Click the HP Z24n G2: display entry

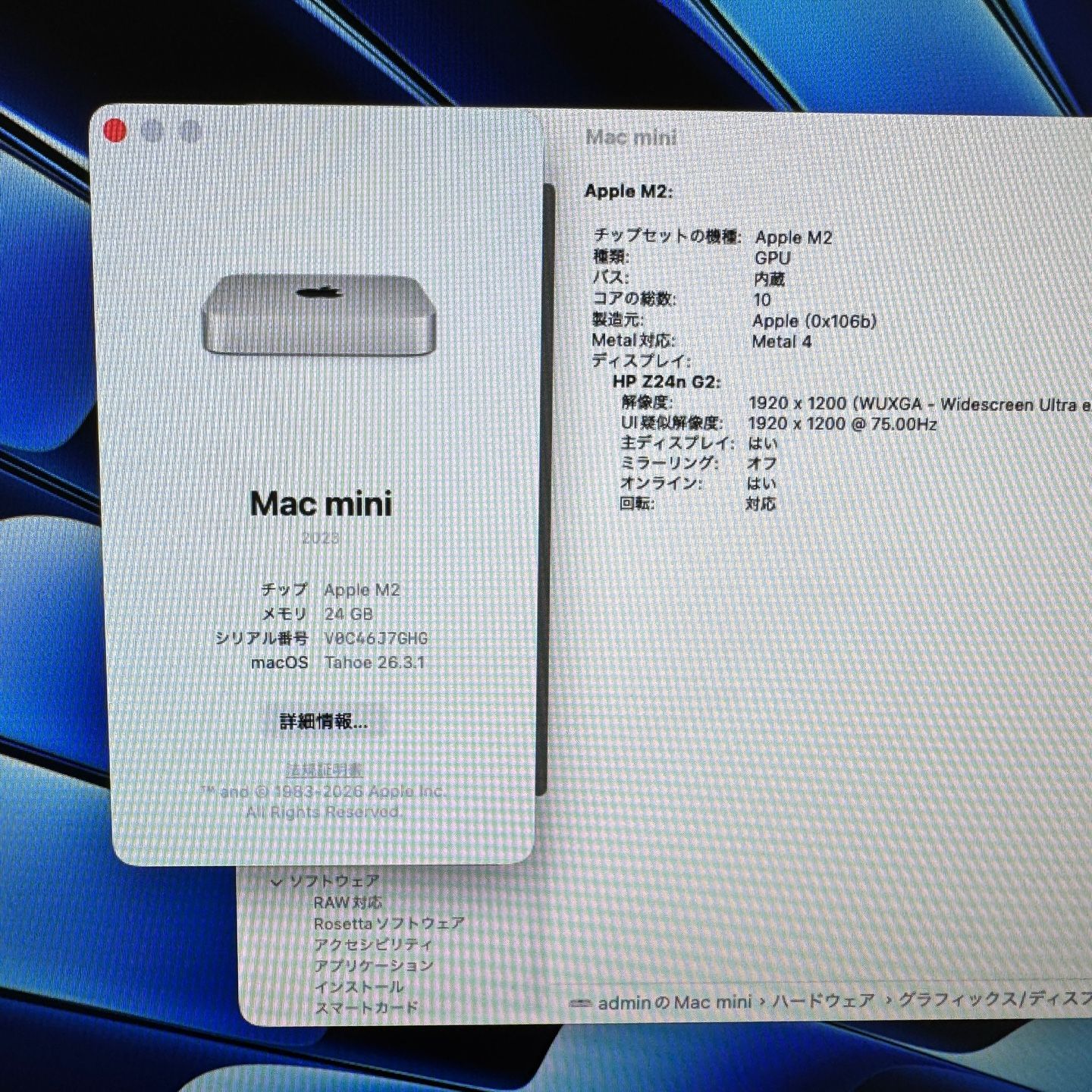pyautogui.click(x=667, y=381)
